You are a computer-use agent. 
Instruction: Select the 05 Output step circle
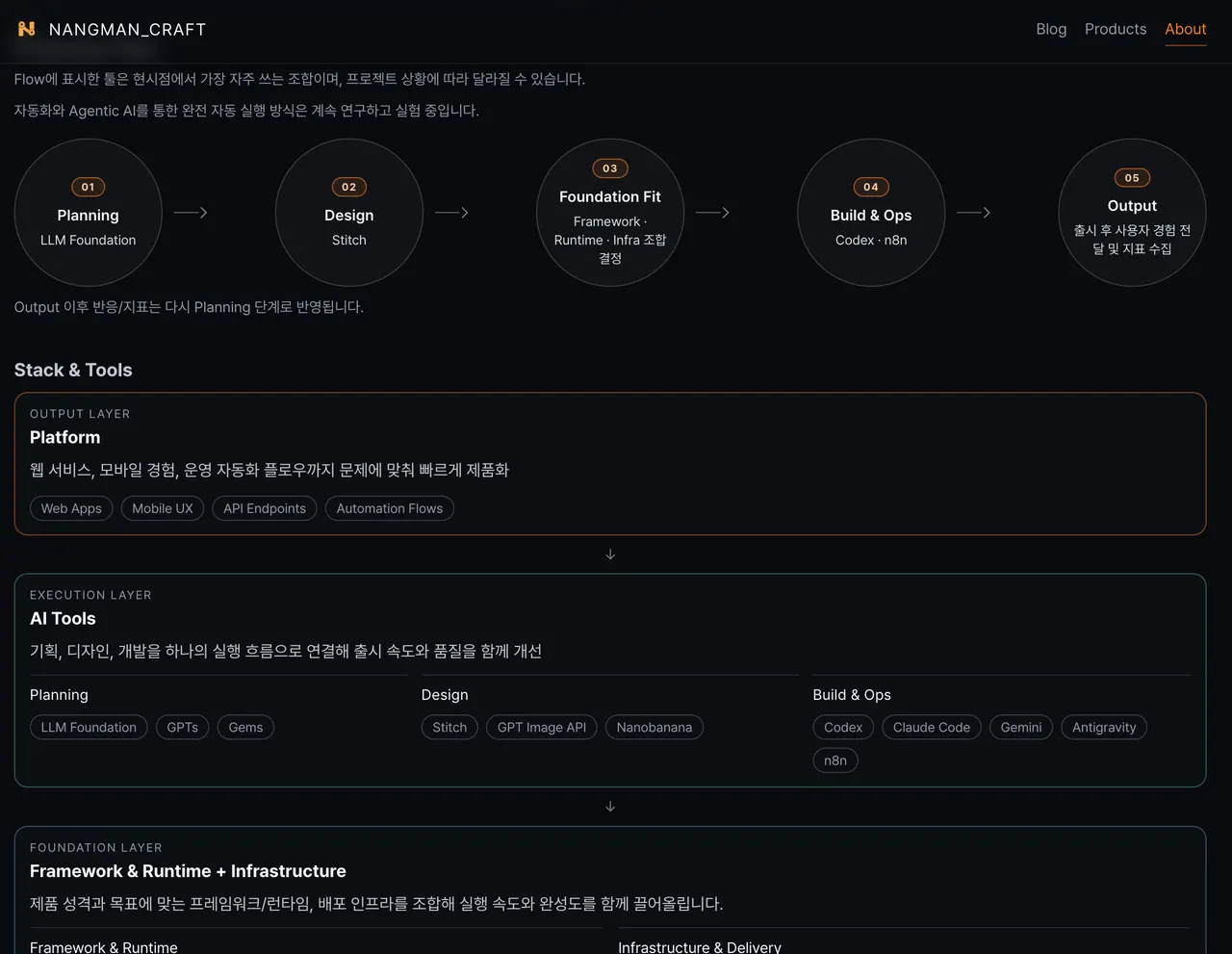pyautogui.click(x=1132, y=213)
